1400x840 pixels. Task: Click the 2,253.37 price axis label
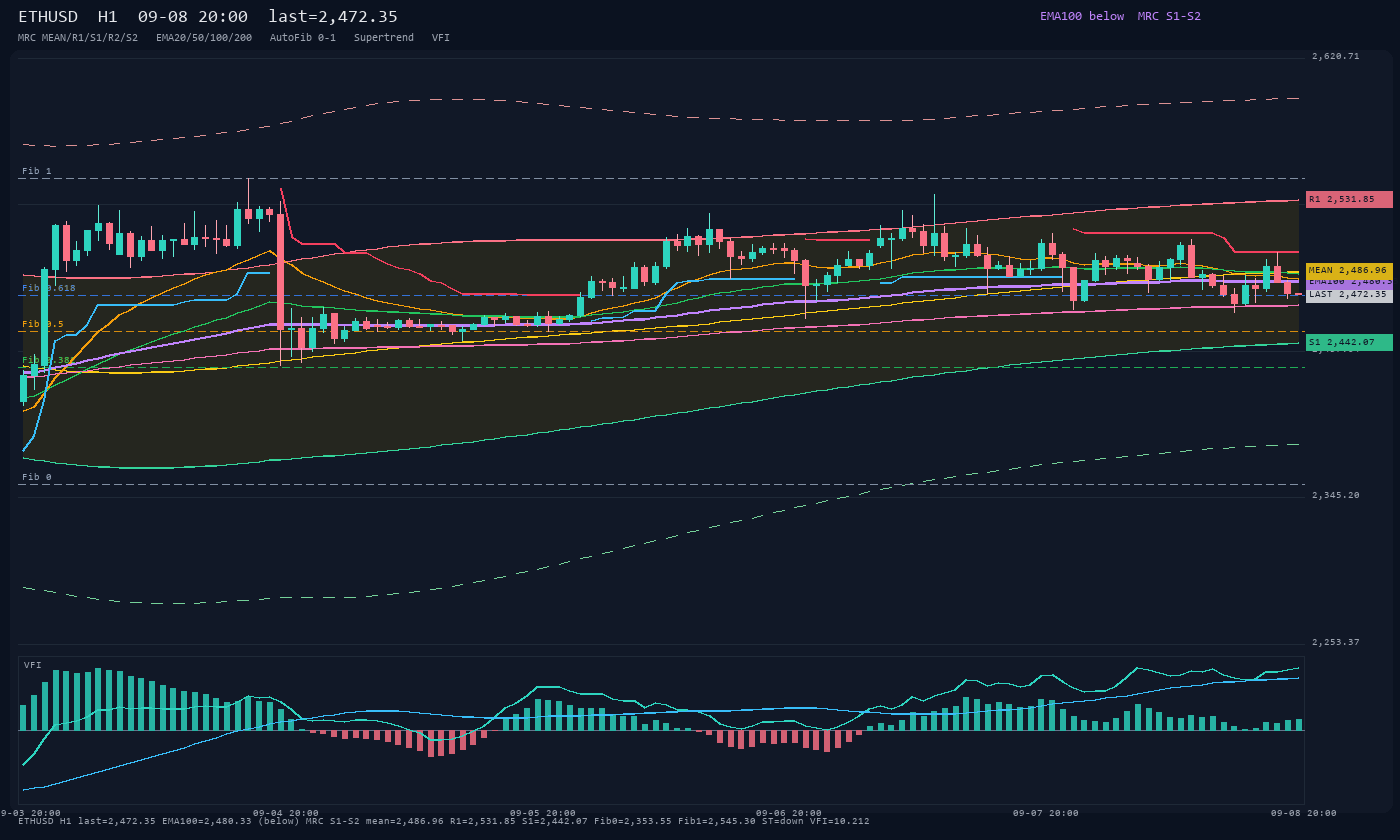pos(1336,642)
